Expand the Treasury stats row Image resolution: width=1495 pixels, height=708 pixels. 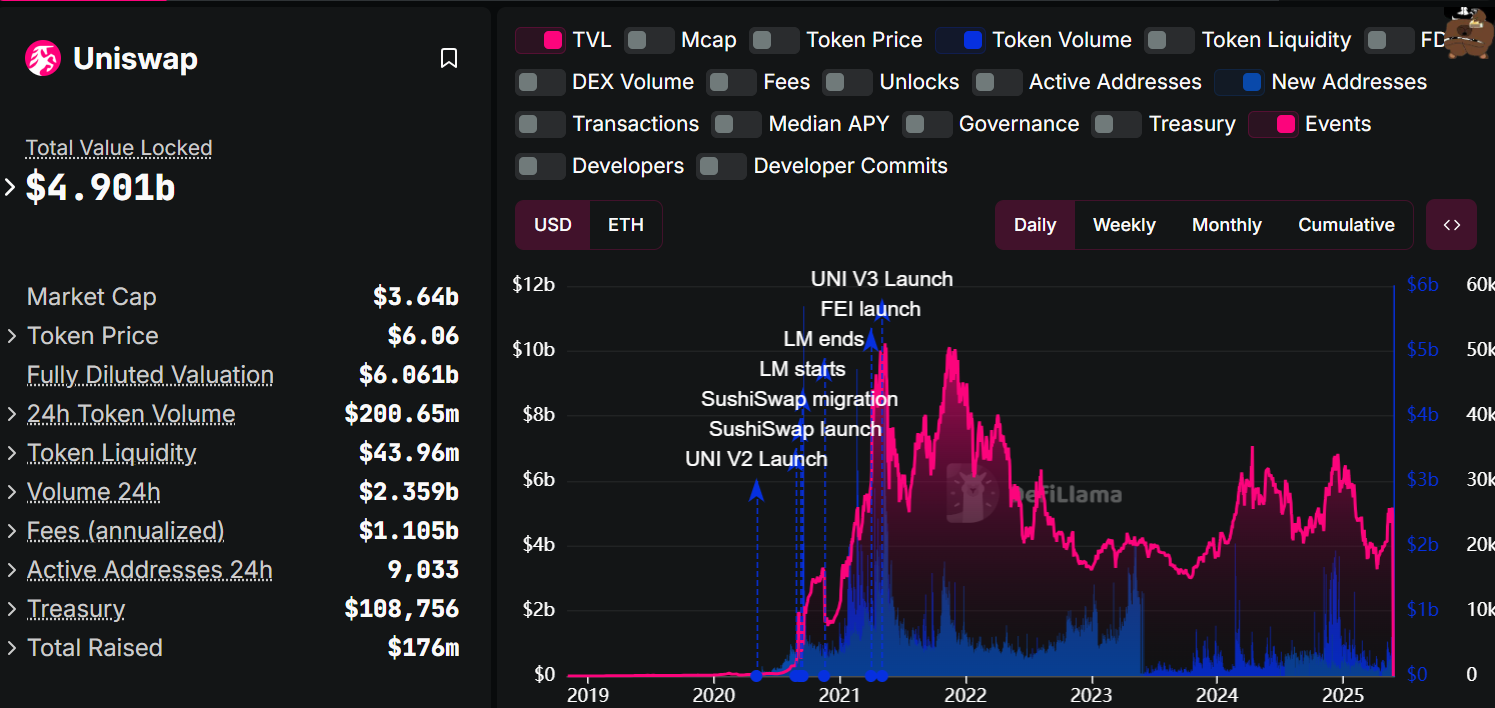(12, 609)
